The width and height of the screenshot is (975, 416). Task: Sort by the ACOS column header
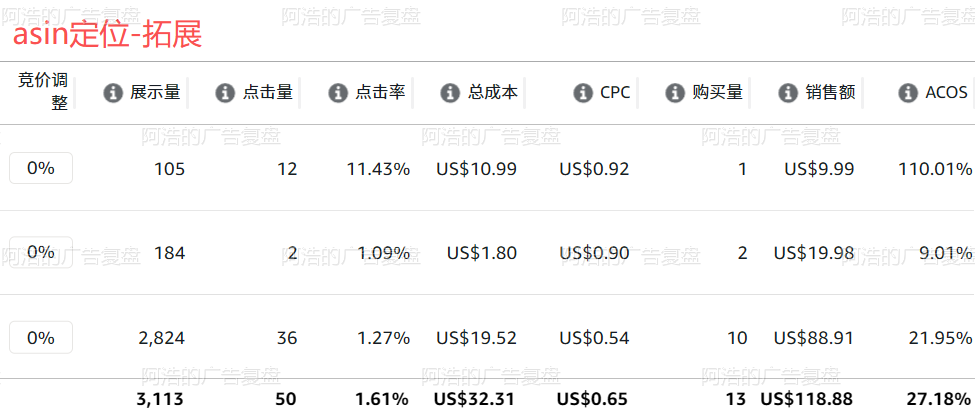pyautogui.click(x=946, y=93)
